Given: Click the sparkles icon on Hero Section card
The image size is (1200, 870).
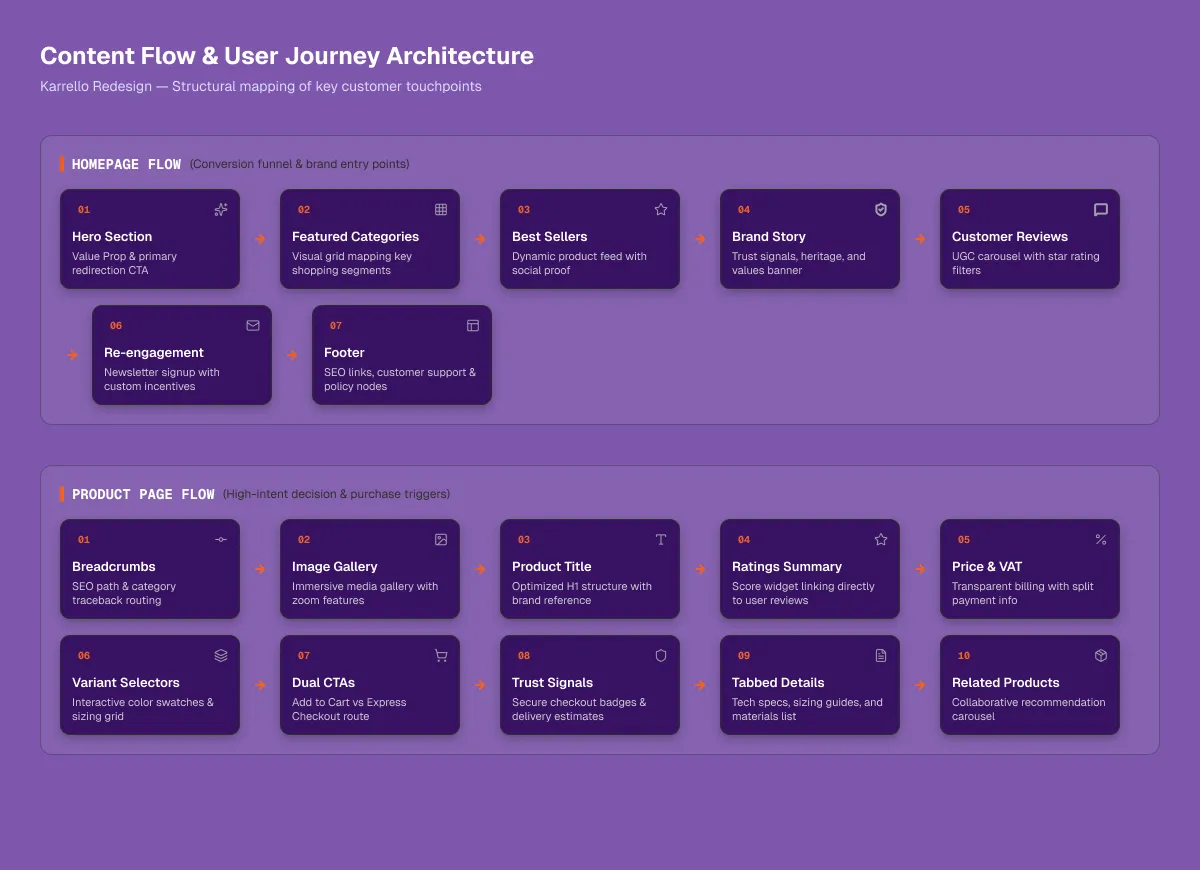Looking at the screenshot, I should tap(221, 210).
